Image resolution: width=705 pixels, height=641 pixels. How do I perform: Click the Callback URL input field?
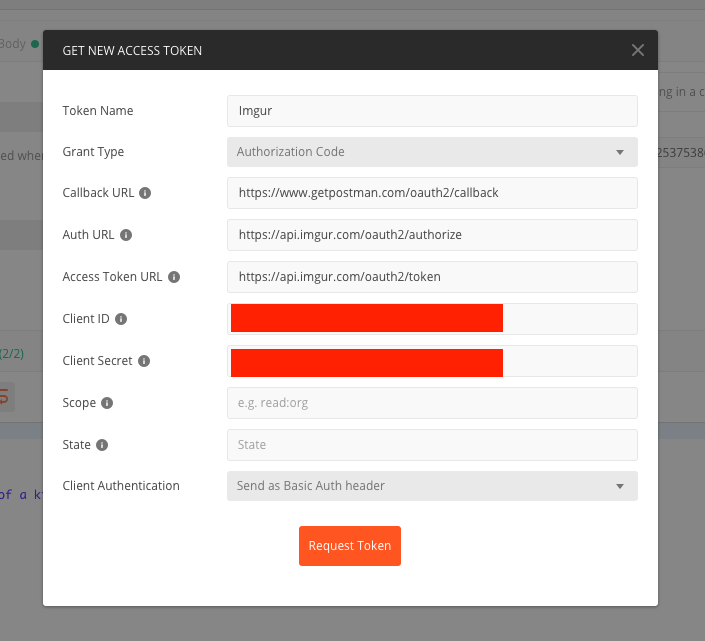(432, 193)
